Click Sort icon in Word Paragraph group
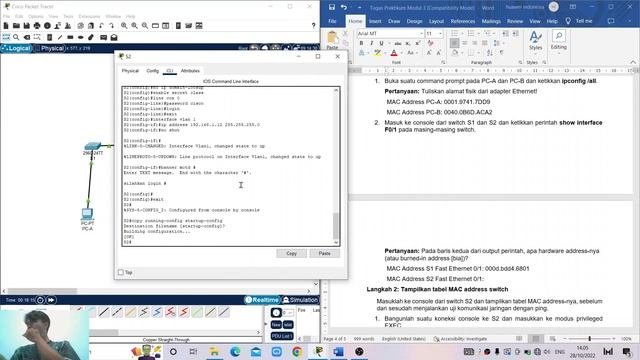Viewport: 640px width, 360px height. click(x=489, y=53)
